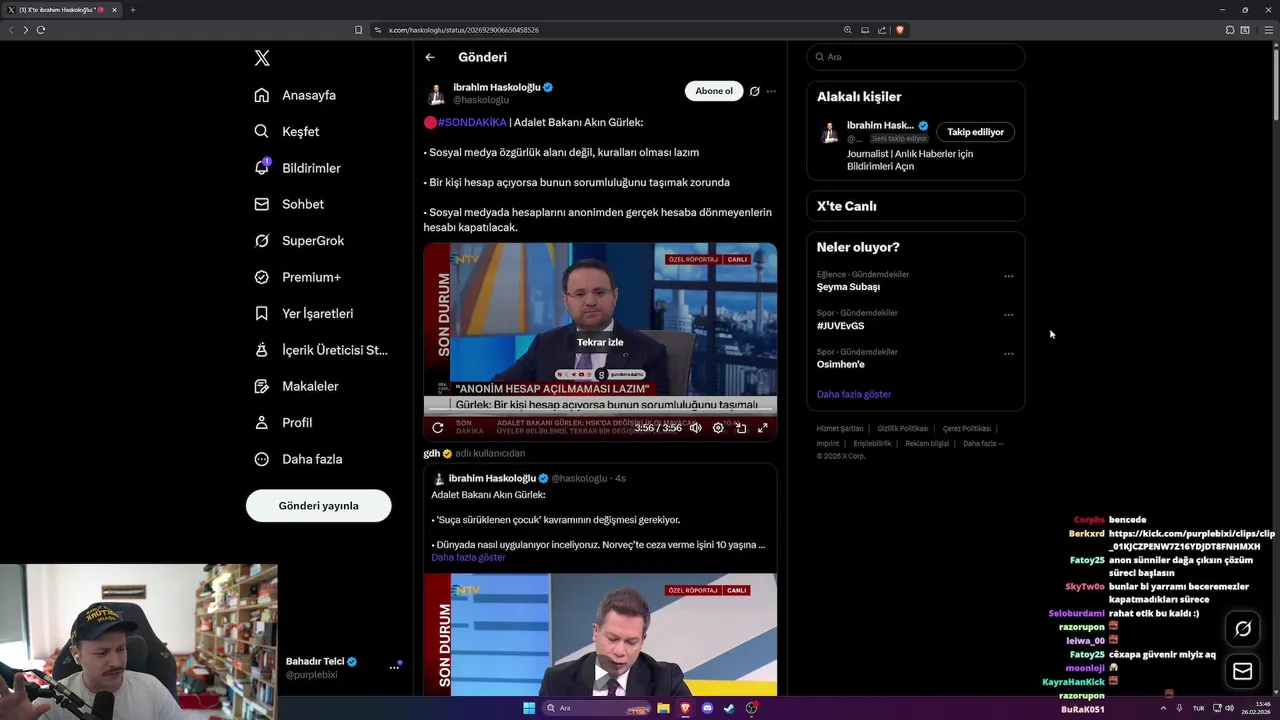This screenshot has height=720, width=1280.
Task: Click the share icon in address bar
Action: click(x=882, y=30)
